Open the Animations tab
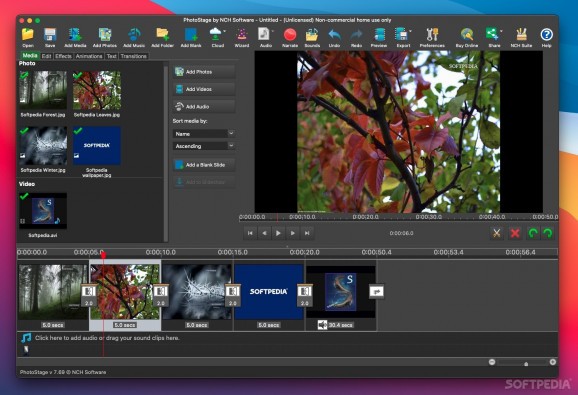This screenshot has width=578, height=395. click(89, 56)
